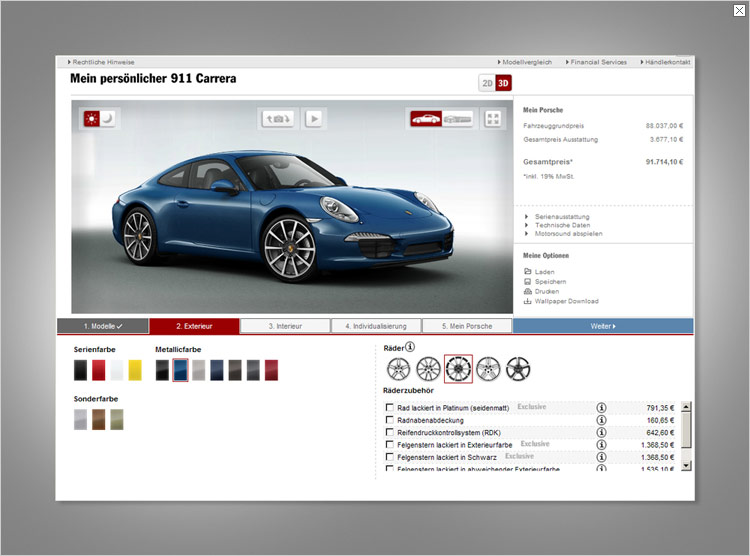Go to the 1. Modelle tab
The height and width of the screenshot is (556, 750).
pyautogui.click(x=103, y=326)
